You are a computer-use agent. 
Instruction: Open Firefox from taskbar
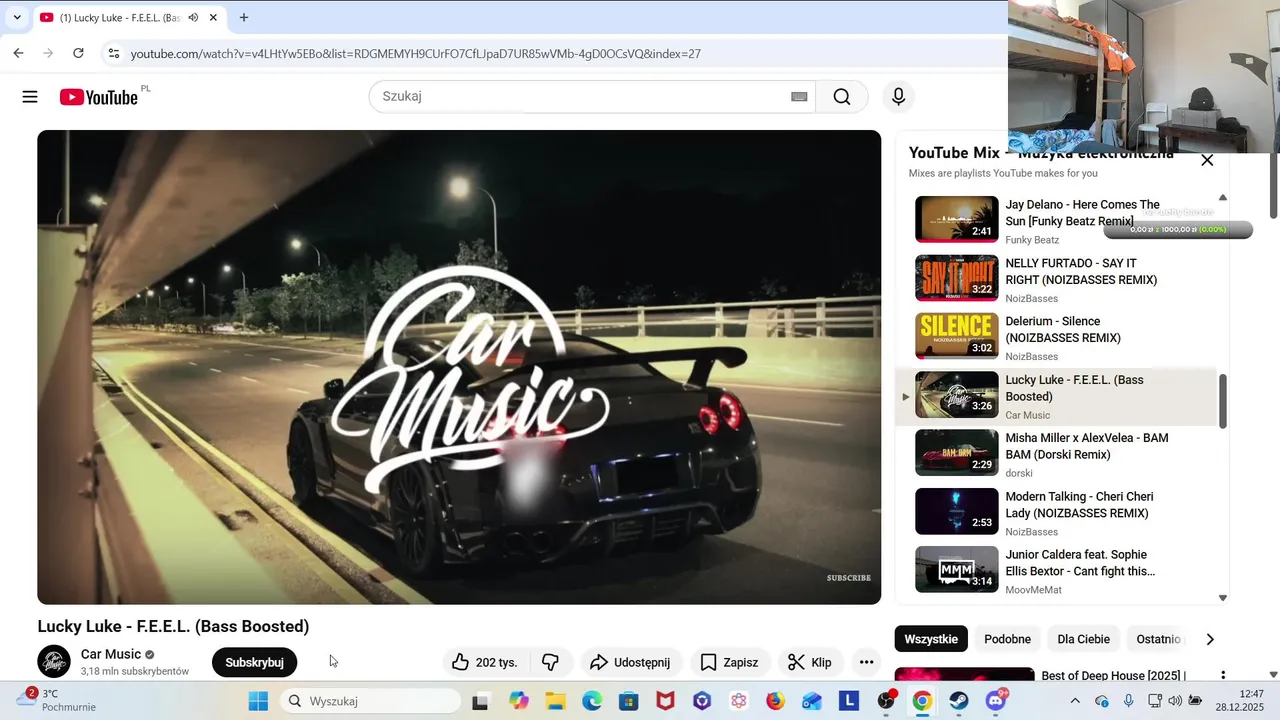click(x=775, y=701)
